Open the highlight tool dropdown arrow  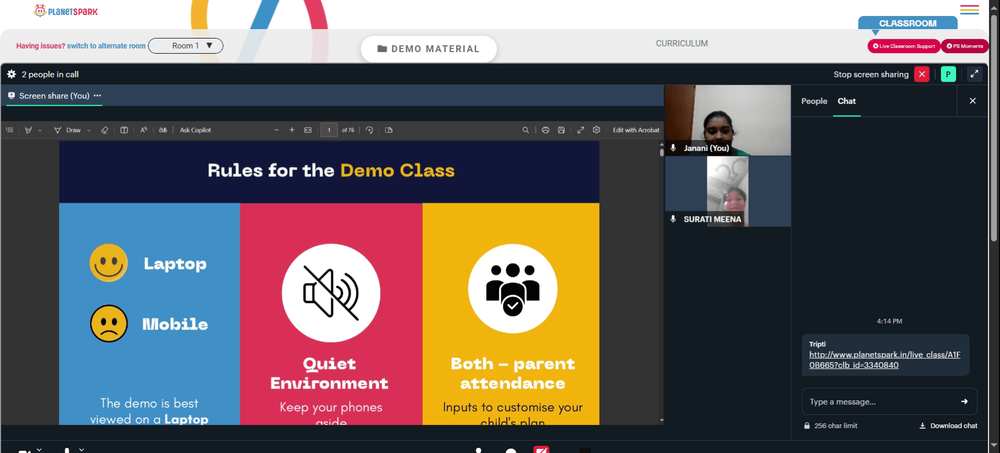pyautogui.click(x=40, y=130)
